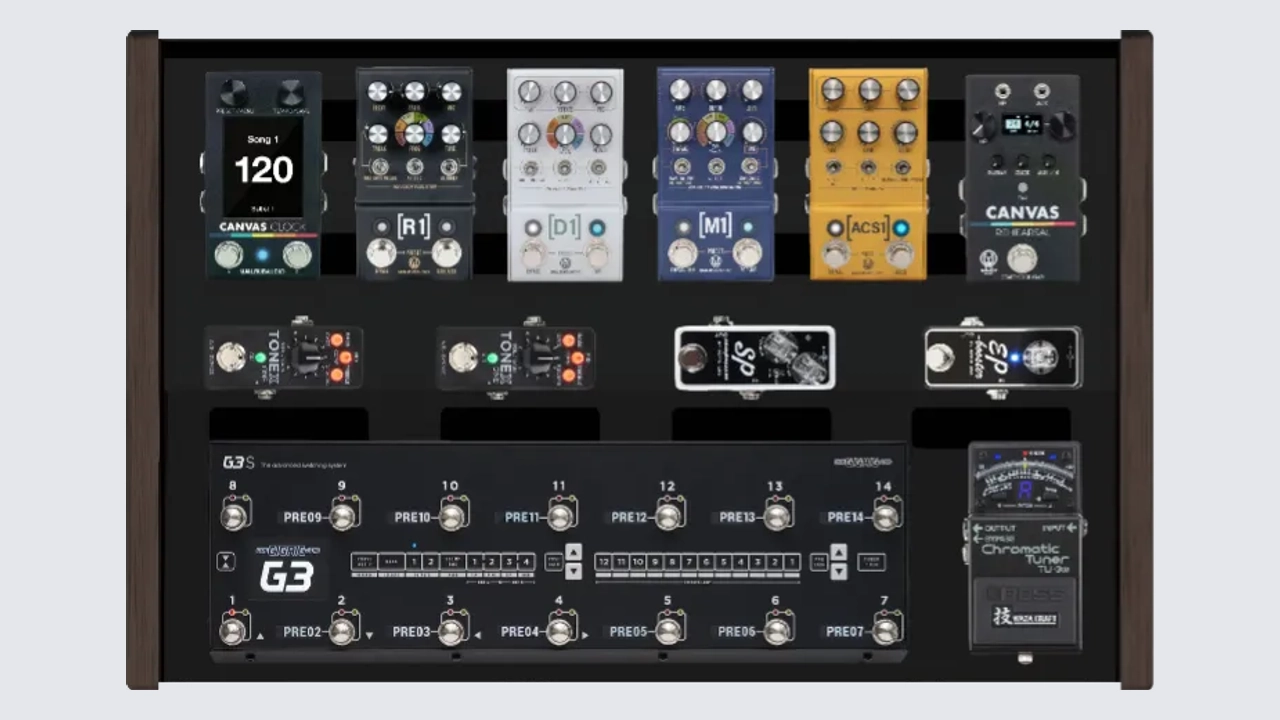Click the G3 footswitch number 8
The height and width of the screenshot is (720, 1280).
[x=234, y=515]
